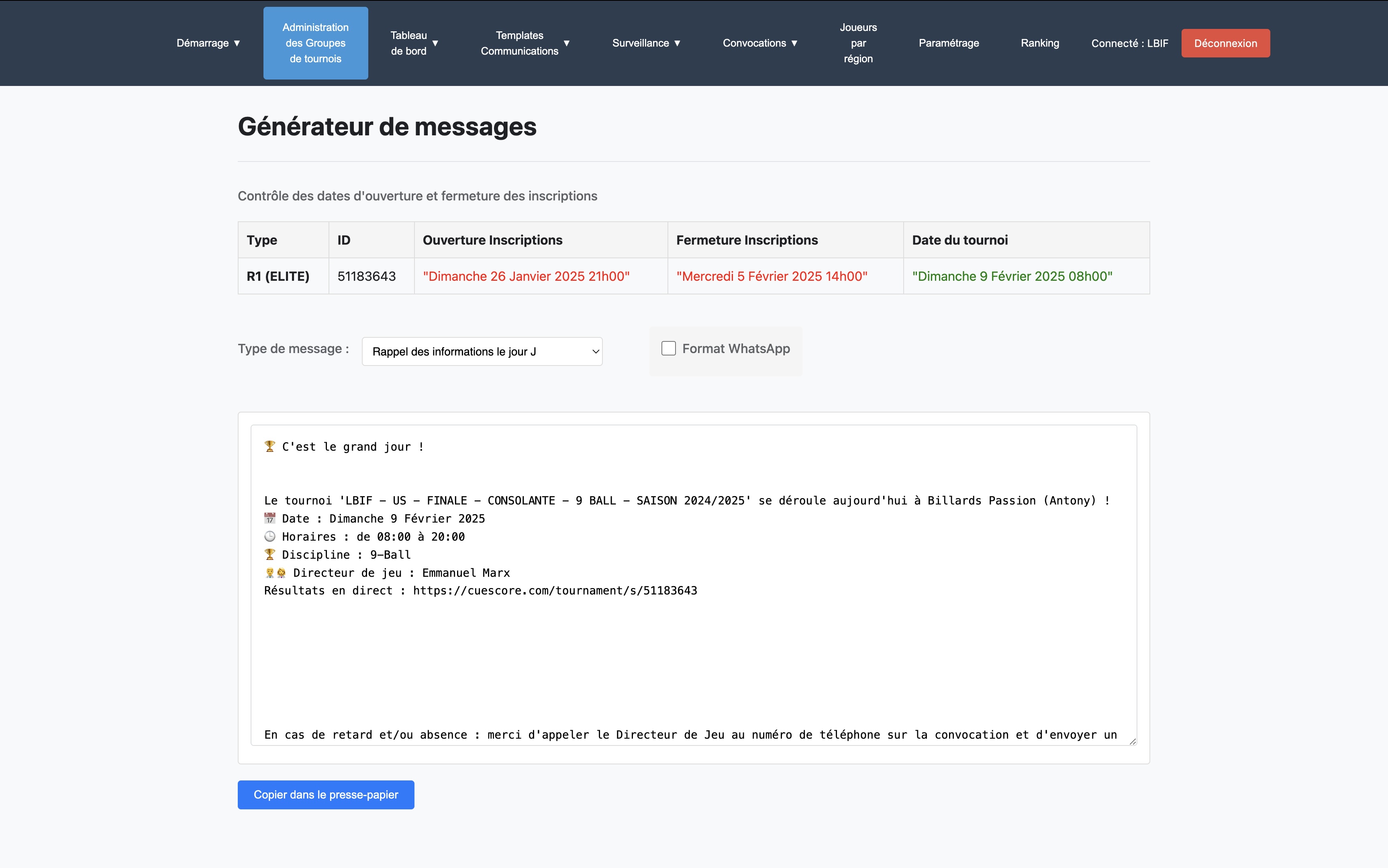Open the Type de message dropdown
The width and height of the screenshot is (1388, 868).
click(482, 351)
